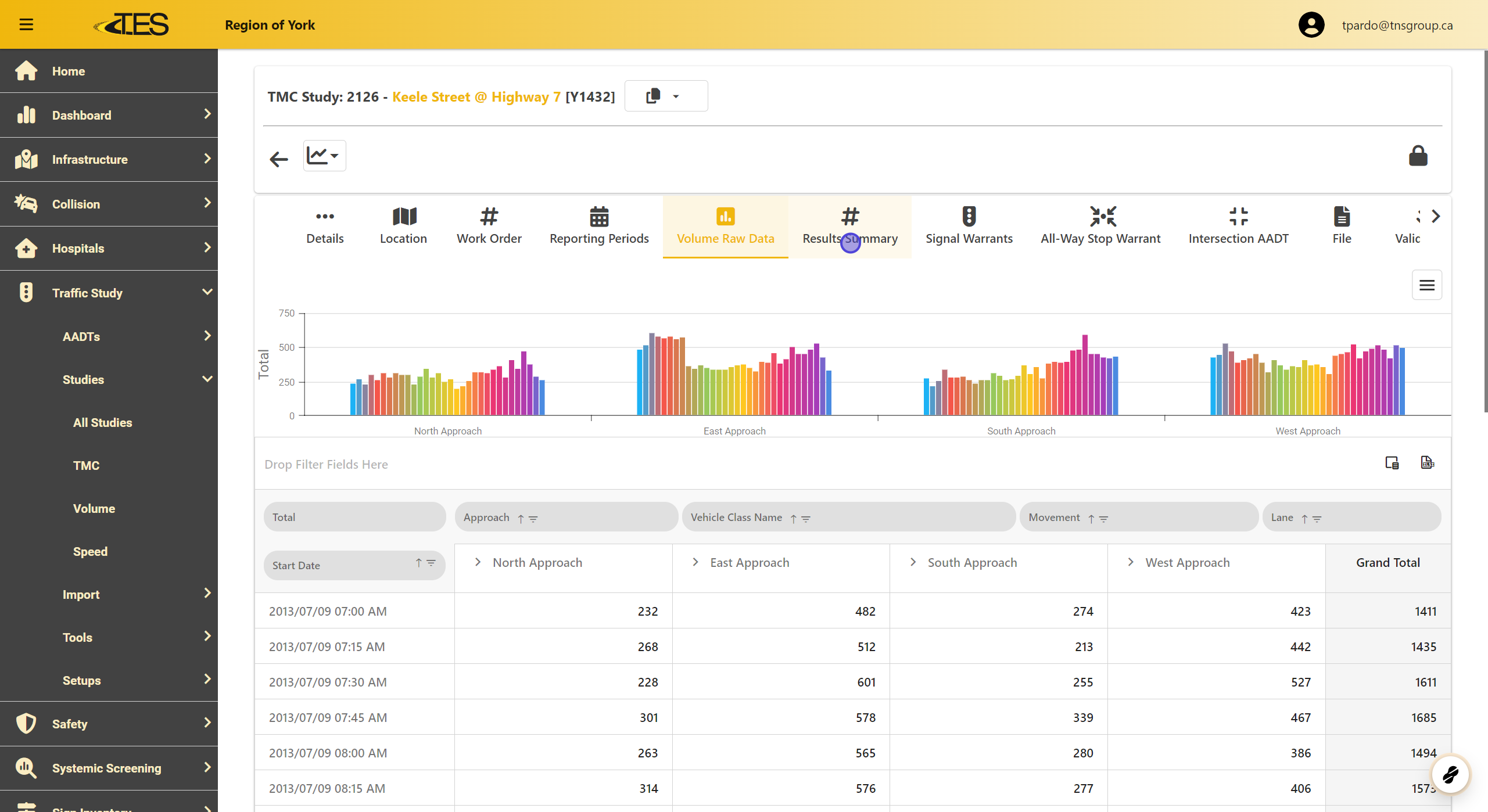Open the field chooser icon

[1392, 463]
